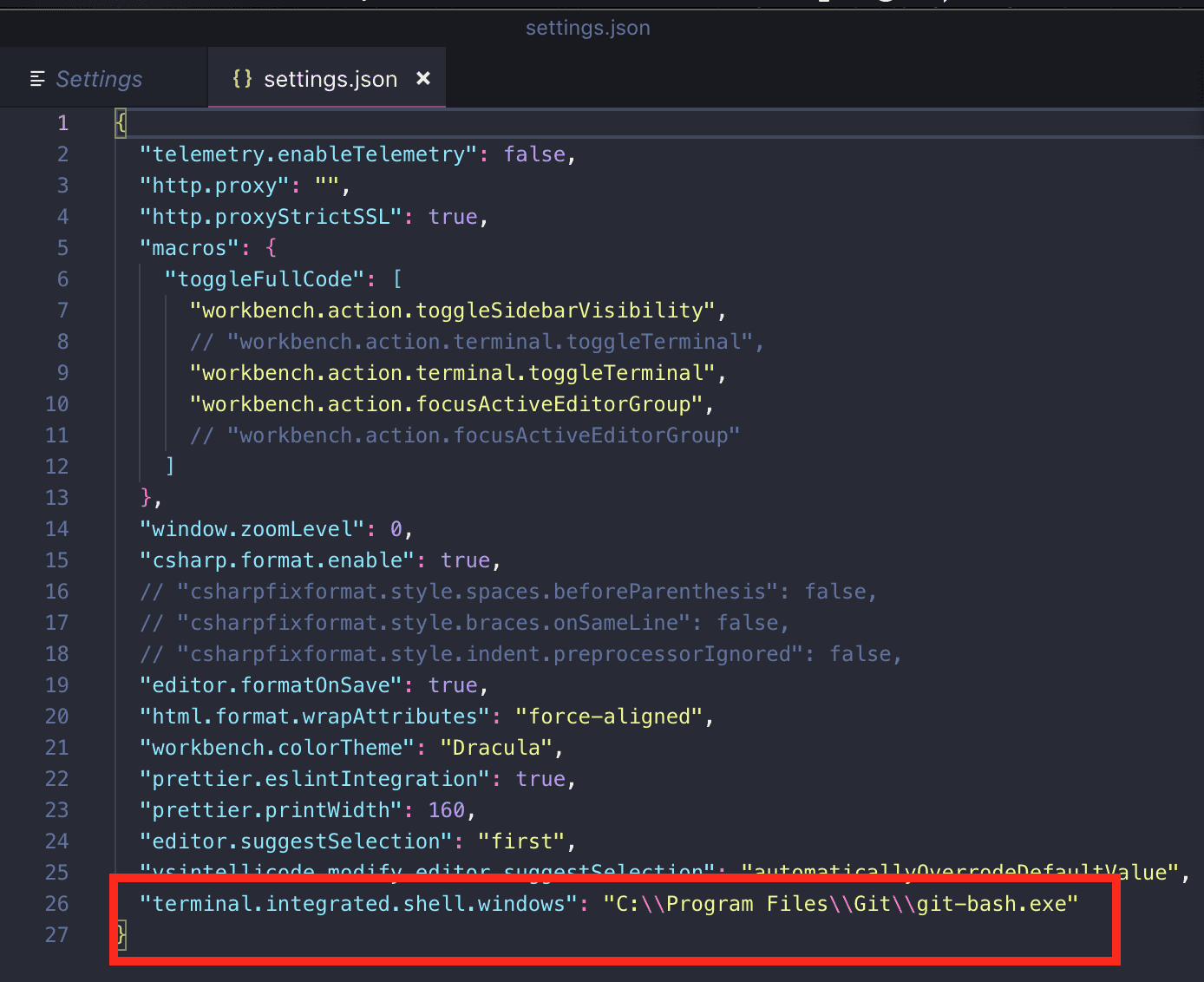Click the list icon on the Settings tab
The height and width of the screenshot is (982, 1204).
coord(38,78)
